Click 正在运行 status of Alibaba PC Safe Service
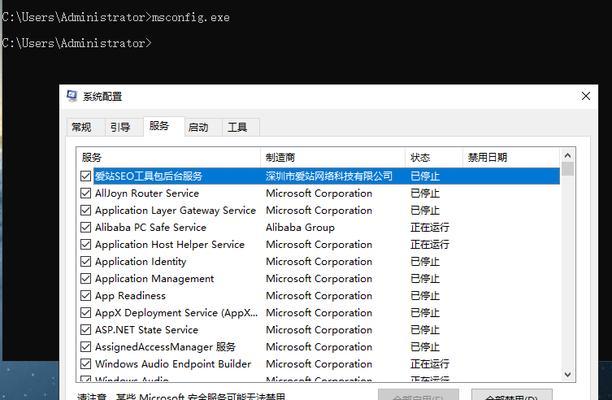 pyautogui.click(x=430, y=227)
